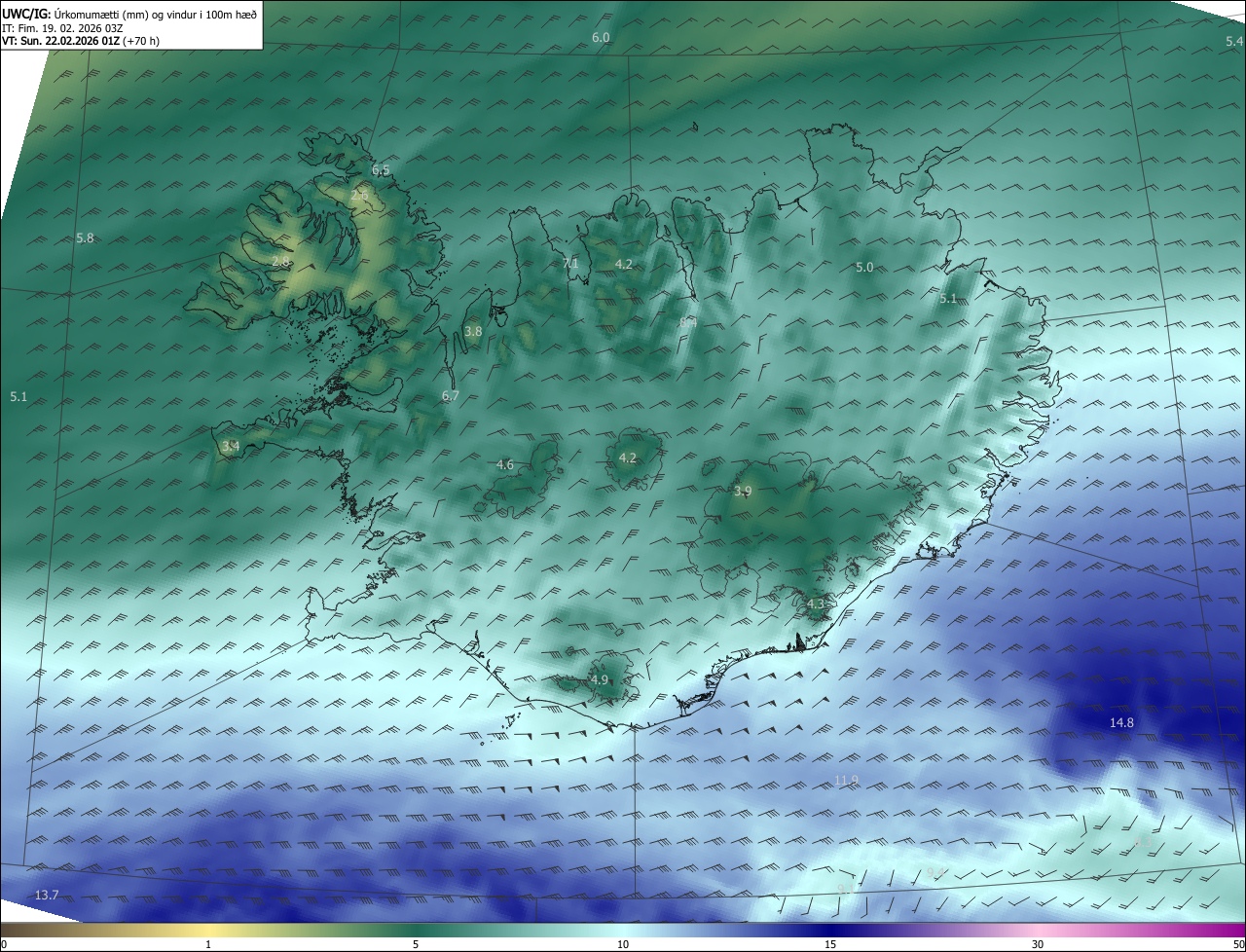Screen dimensions: 1246x952
Task: Click the colour scale tick label 30
Action: point(1038,944)
